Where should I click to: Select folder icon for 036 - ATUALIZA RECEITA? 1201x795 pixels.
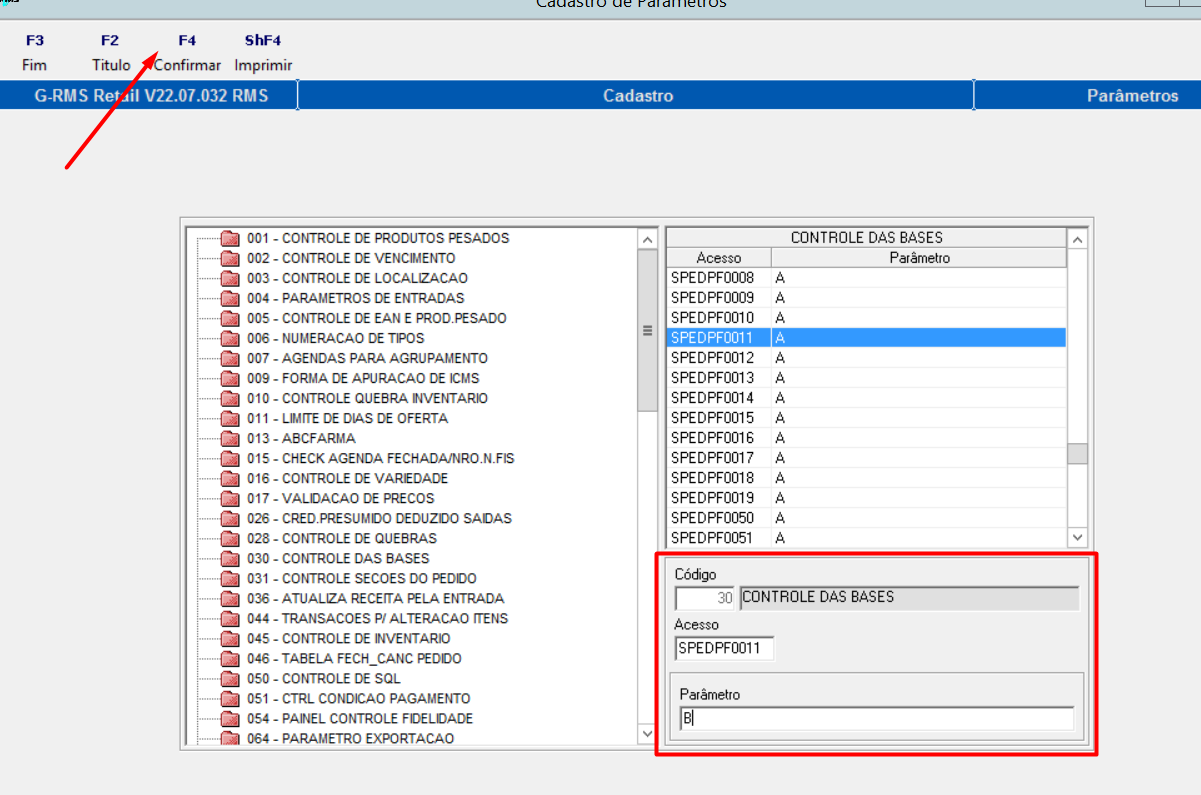pos(231,598)
